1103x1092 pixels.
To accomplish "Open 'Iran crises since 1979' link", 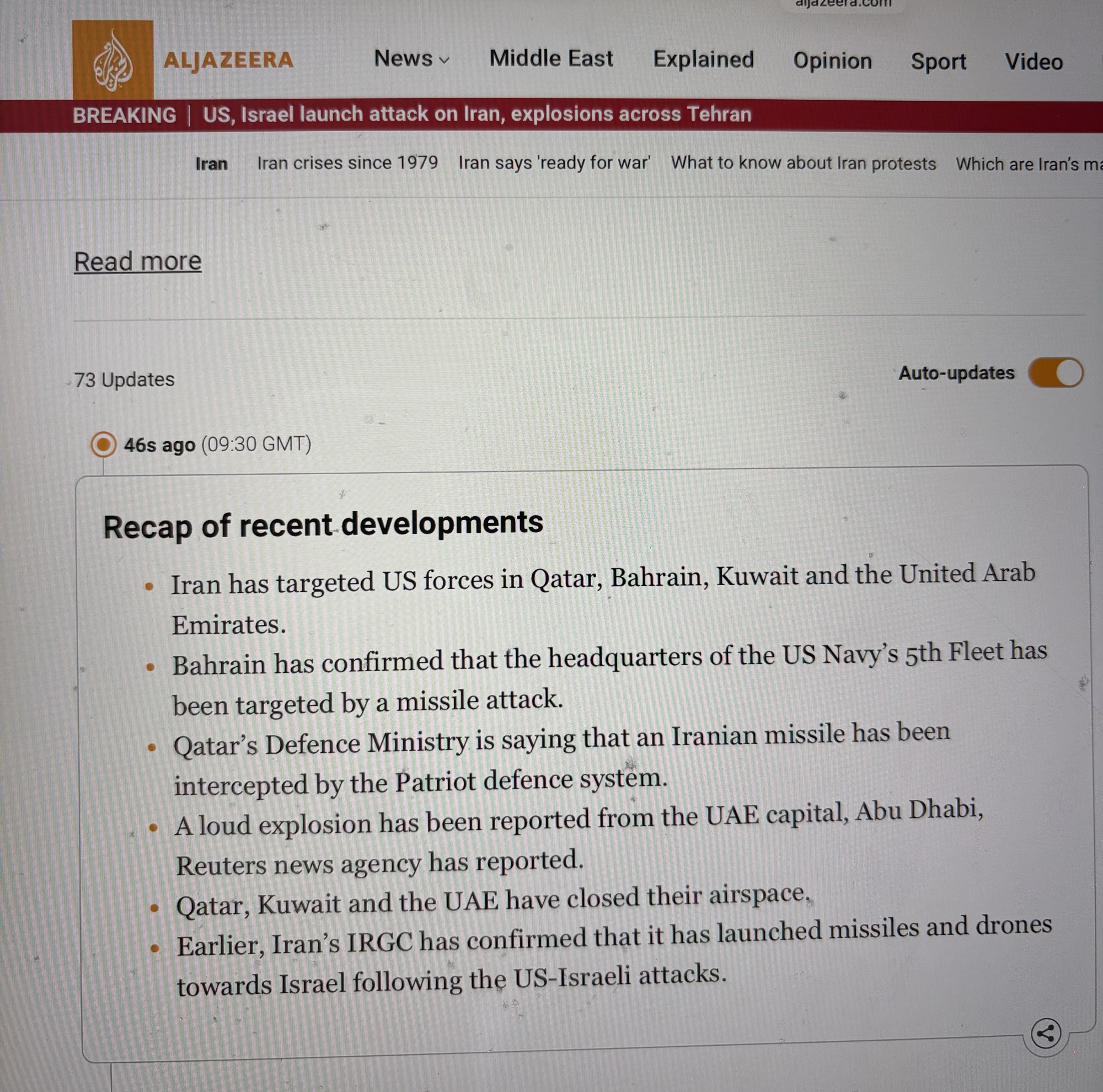I will pos(347,163).
